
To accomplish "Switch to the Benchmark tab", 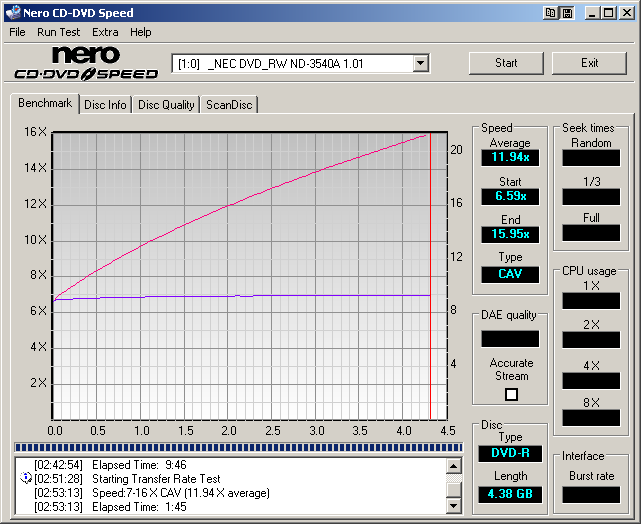I will pyautogui.click(x=45, y=103).
